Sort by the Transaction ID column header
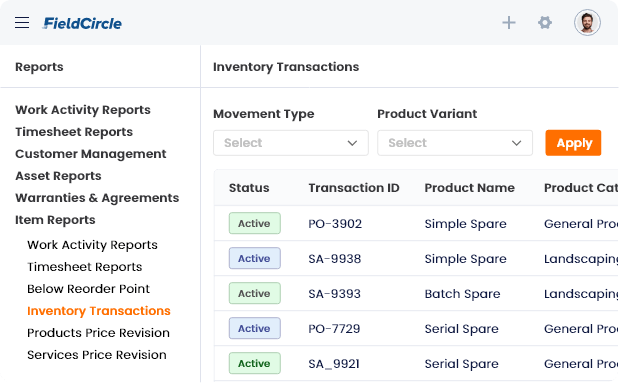619x383 pixels. point(354,188)
